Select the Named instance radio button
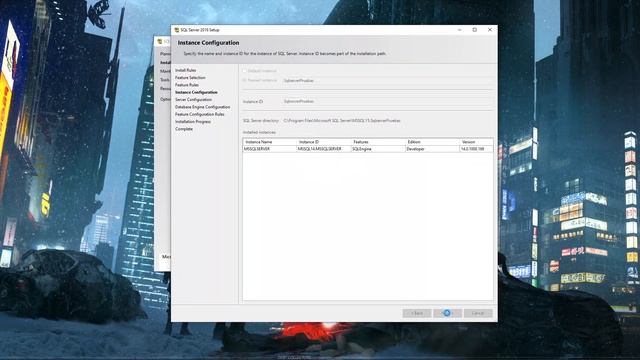This screenshot has height=360, width=640. [245, 80]
